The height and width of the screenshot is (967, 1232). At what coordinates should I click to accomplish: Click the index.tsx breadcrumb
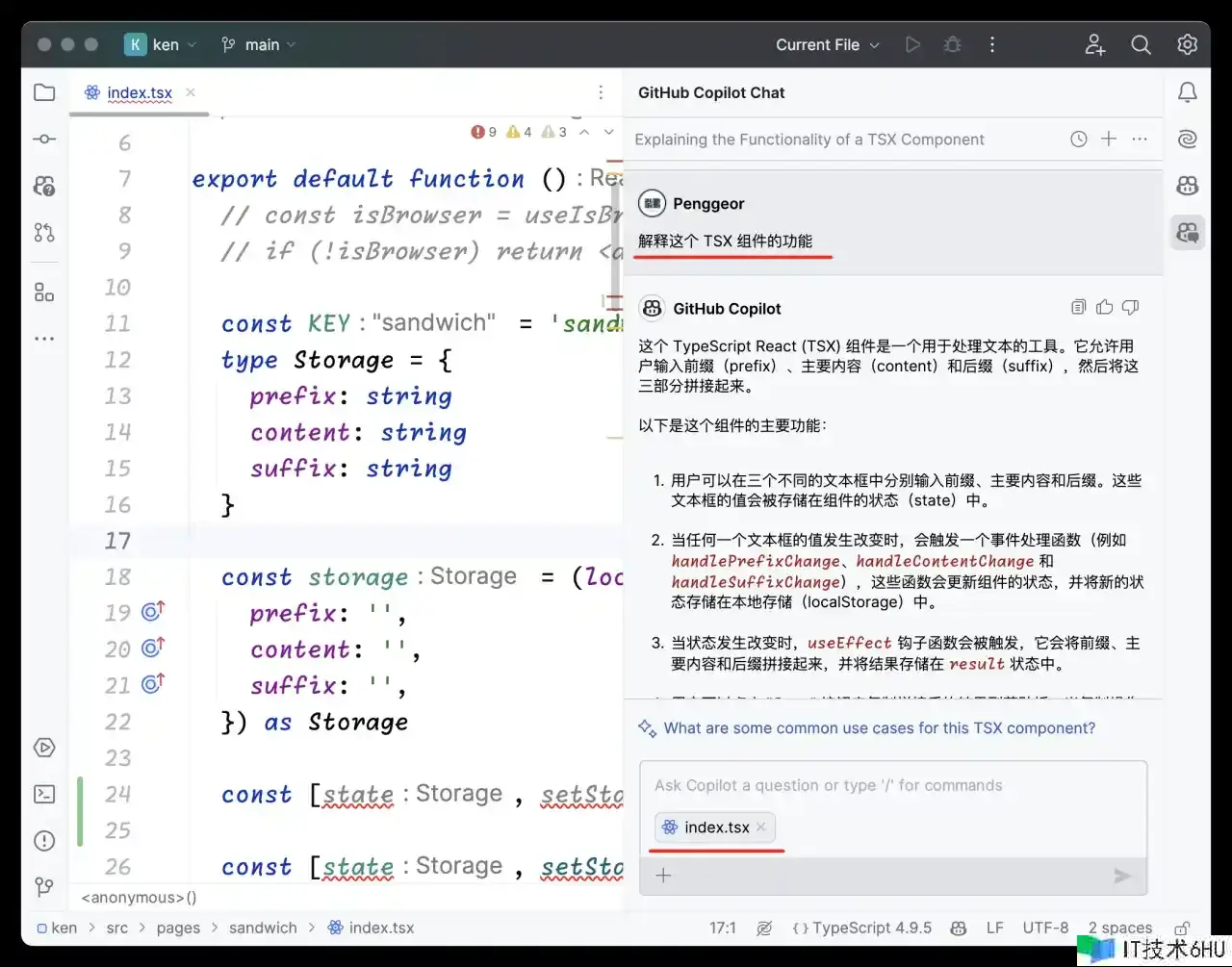371,929
